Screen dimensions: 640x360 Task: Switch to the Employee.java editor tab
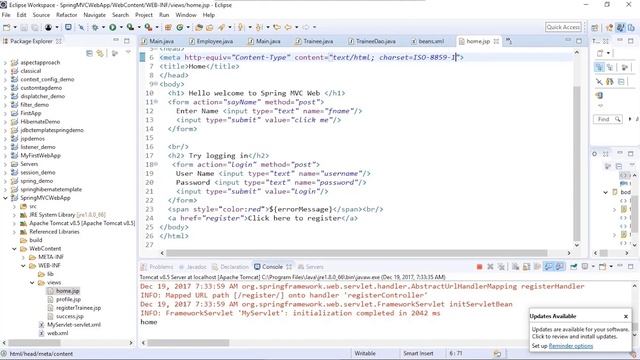211,41
